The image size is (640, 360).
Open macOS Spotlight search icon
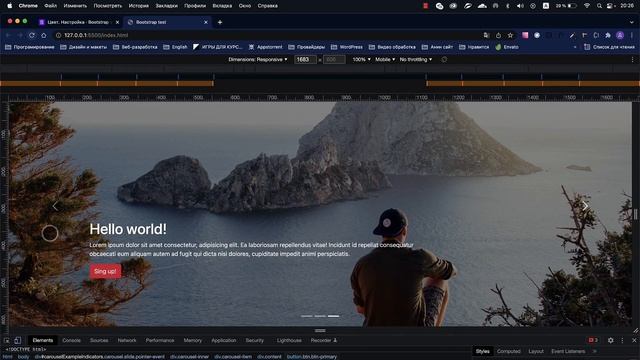click(x=599, y=6)
